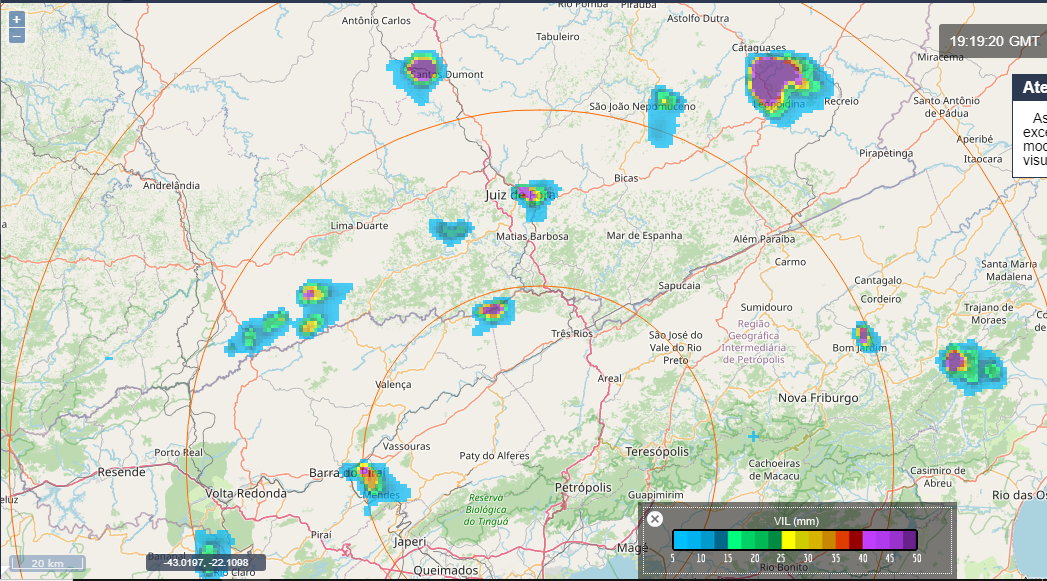This screenshot has height=581, width=1047.
Task: Click the 20 km scale bar
Action: pos(47,563)
